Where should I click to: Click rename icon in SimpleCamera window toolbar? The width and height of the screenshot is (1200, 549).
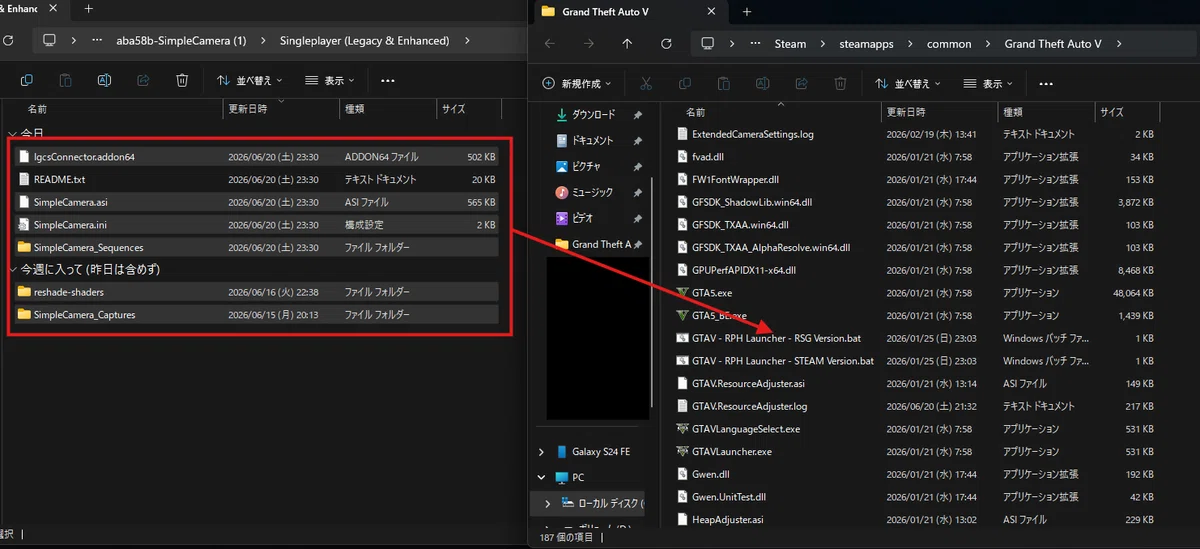(x=104, y=80)
